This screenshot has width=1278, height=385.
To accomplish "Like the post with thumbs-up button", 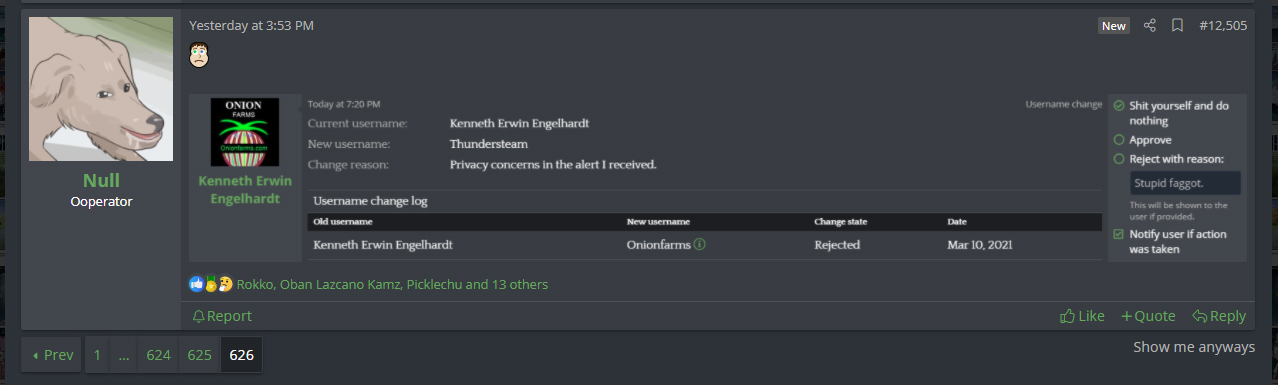I will [1082, 316].
